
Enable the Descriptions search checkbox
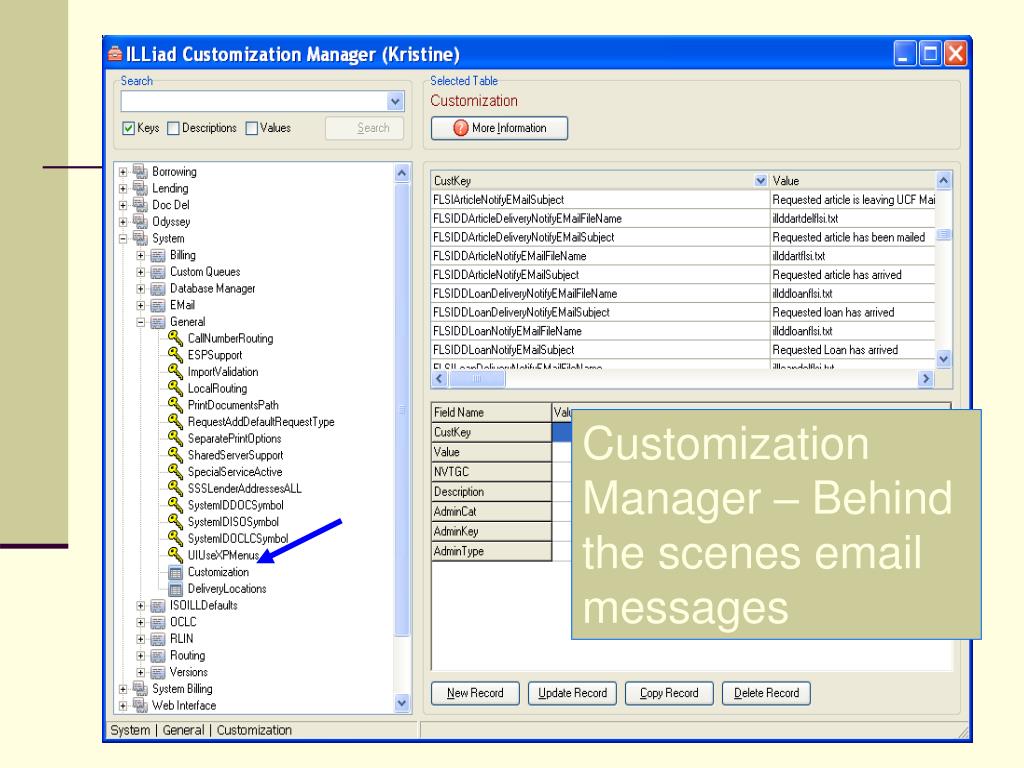pyautogui.click(x=173, y=128)
